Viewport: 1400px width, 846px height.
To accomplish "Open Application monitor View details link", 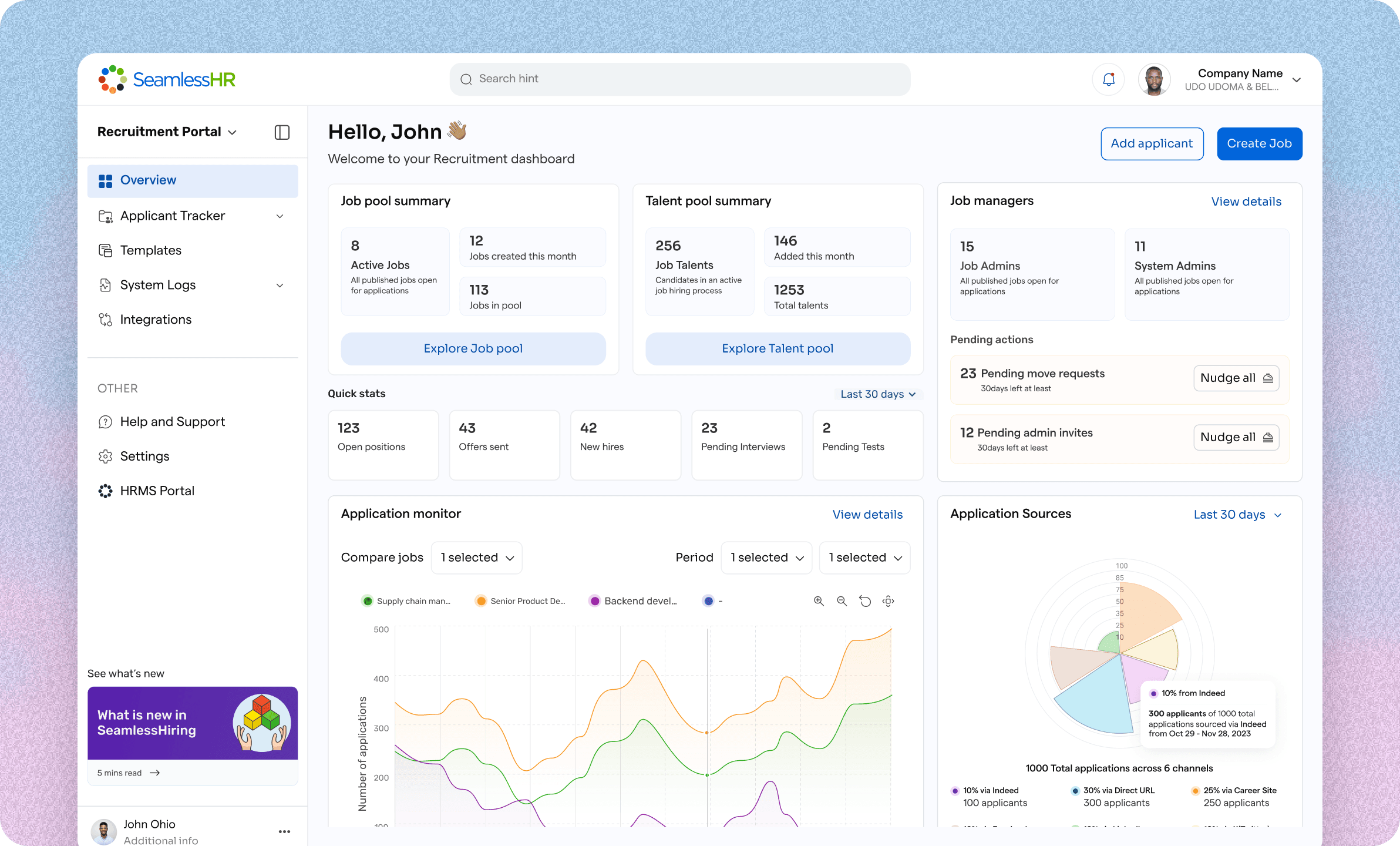I will pos(867,515).
